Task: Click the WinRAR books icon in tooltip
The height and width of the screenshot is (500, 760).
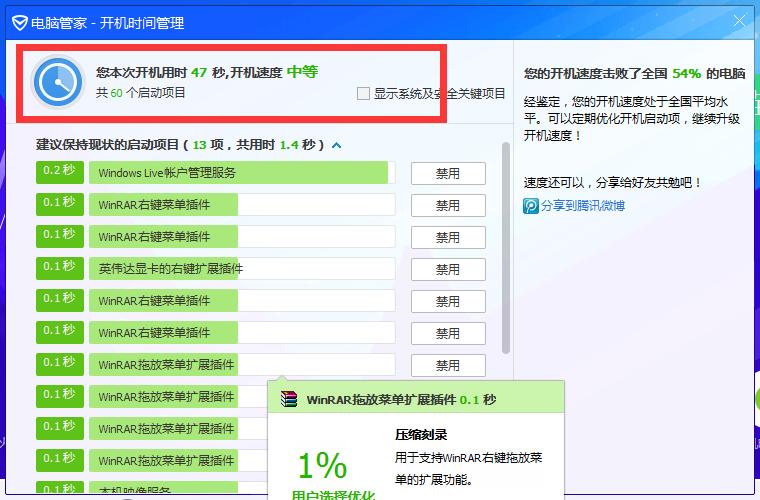Action: [289, 399]
